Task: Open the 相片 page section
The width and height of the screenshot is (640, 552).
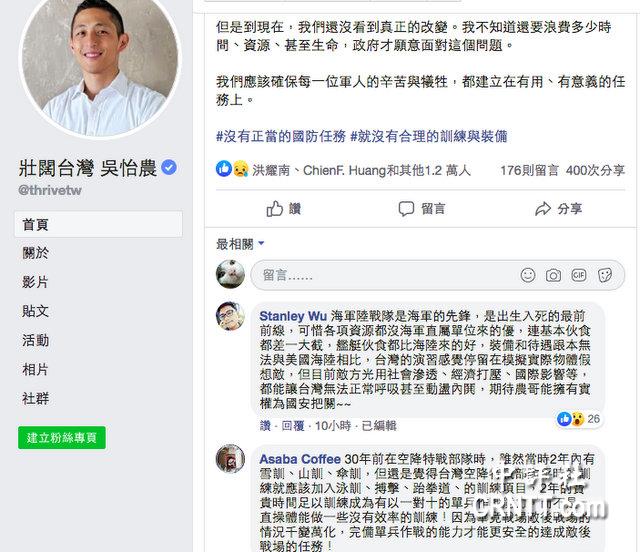Action: click(36, 369)
